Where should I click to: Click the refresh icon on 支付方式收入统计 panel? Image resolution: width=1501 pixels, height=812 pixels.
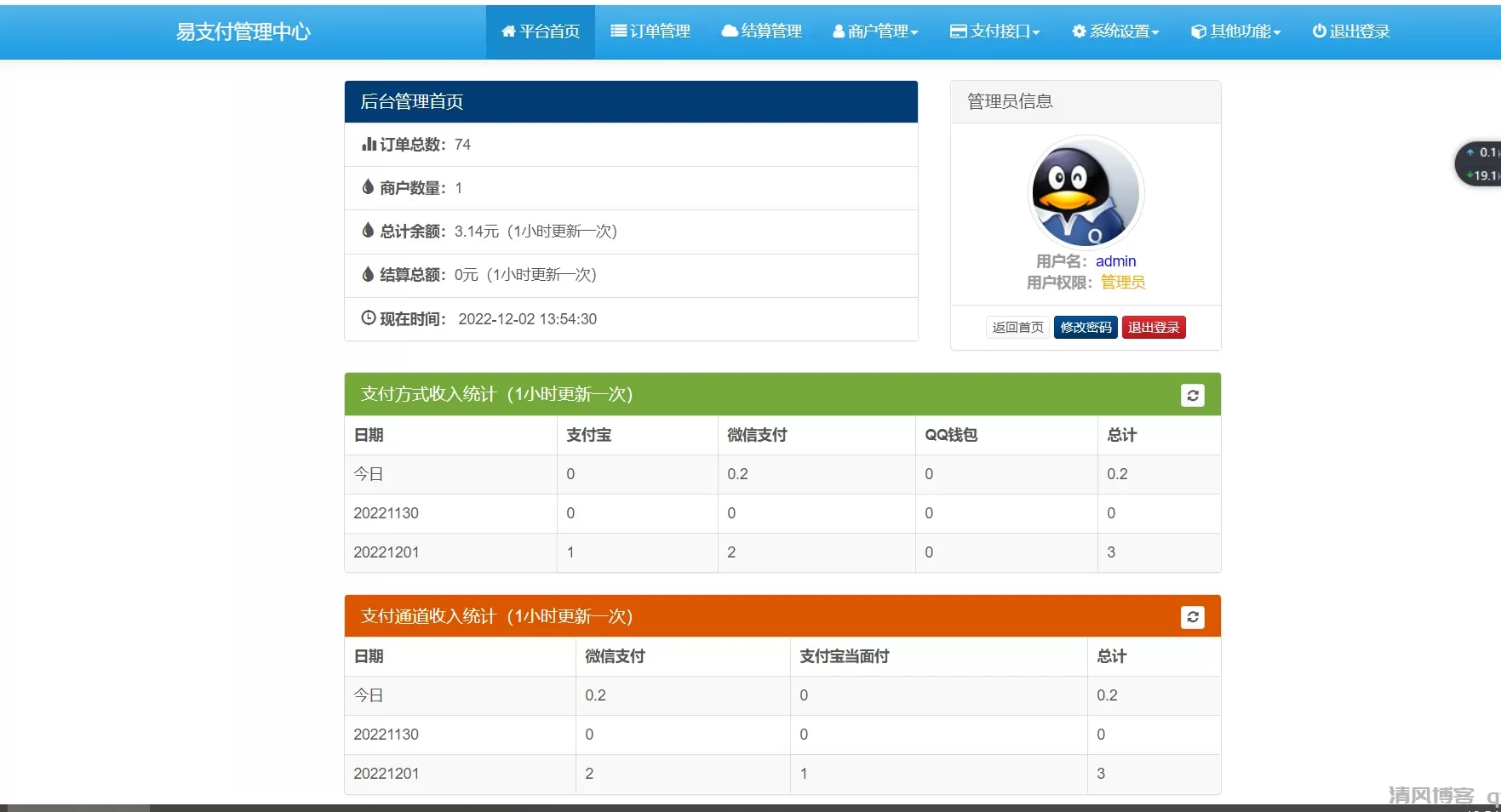[1192, 395]
